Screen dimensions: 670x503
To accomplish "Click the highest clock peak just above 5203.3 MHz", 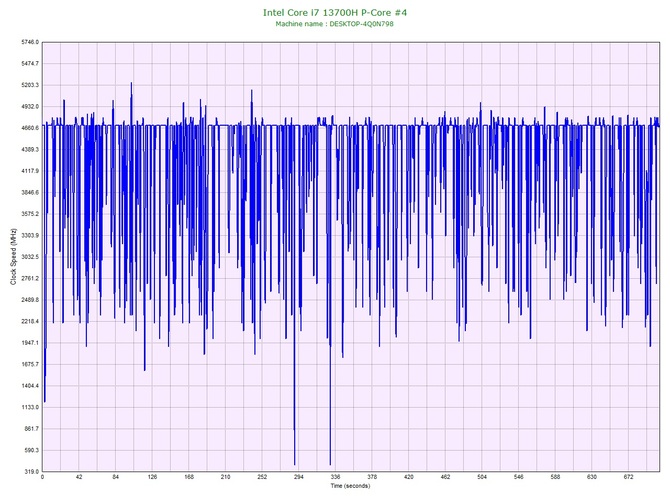I will 131,83.
